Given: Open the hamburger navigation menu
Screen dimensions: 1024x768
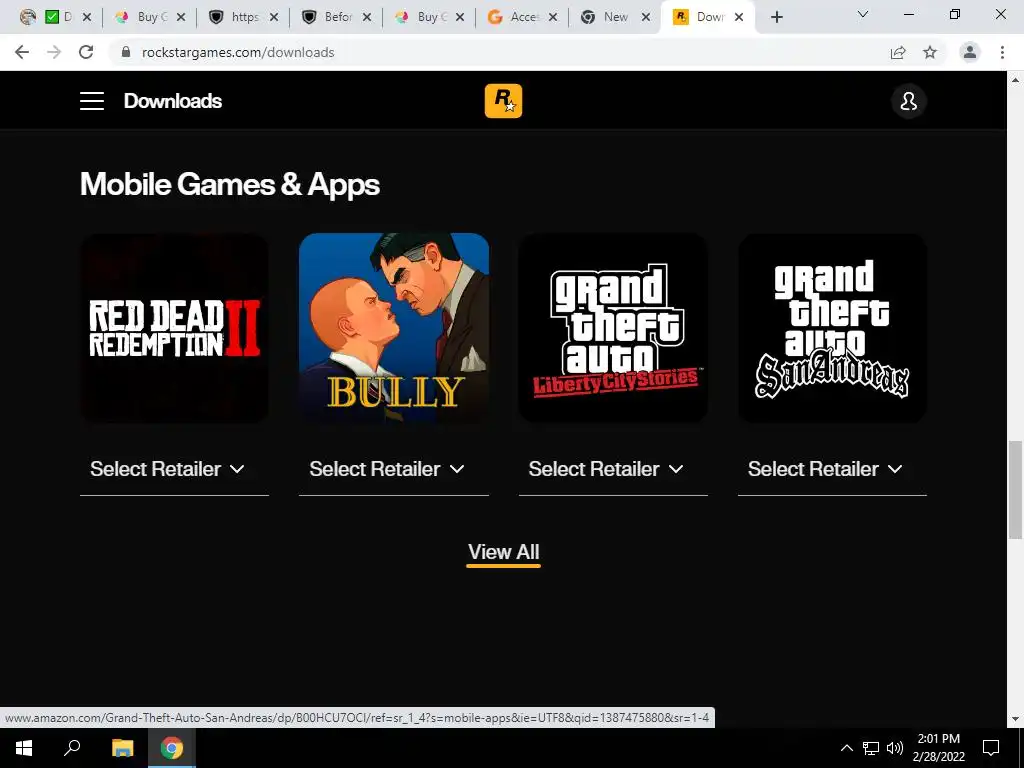Looking at the screenshot, I should click(x=92, y=101).
